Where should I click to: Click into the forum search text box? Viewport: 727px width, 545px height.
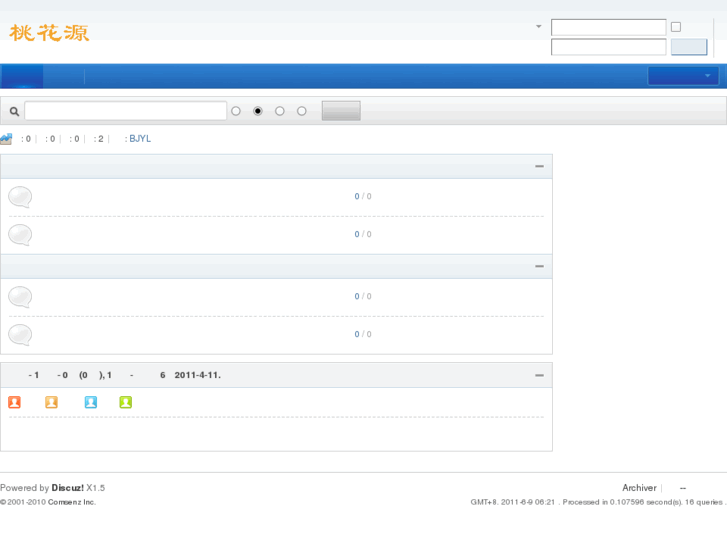126,111
